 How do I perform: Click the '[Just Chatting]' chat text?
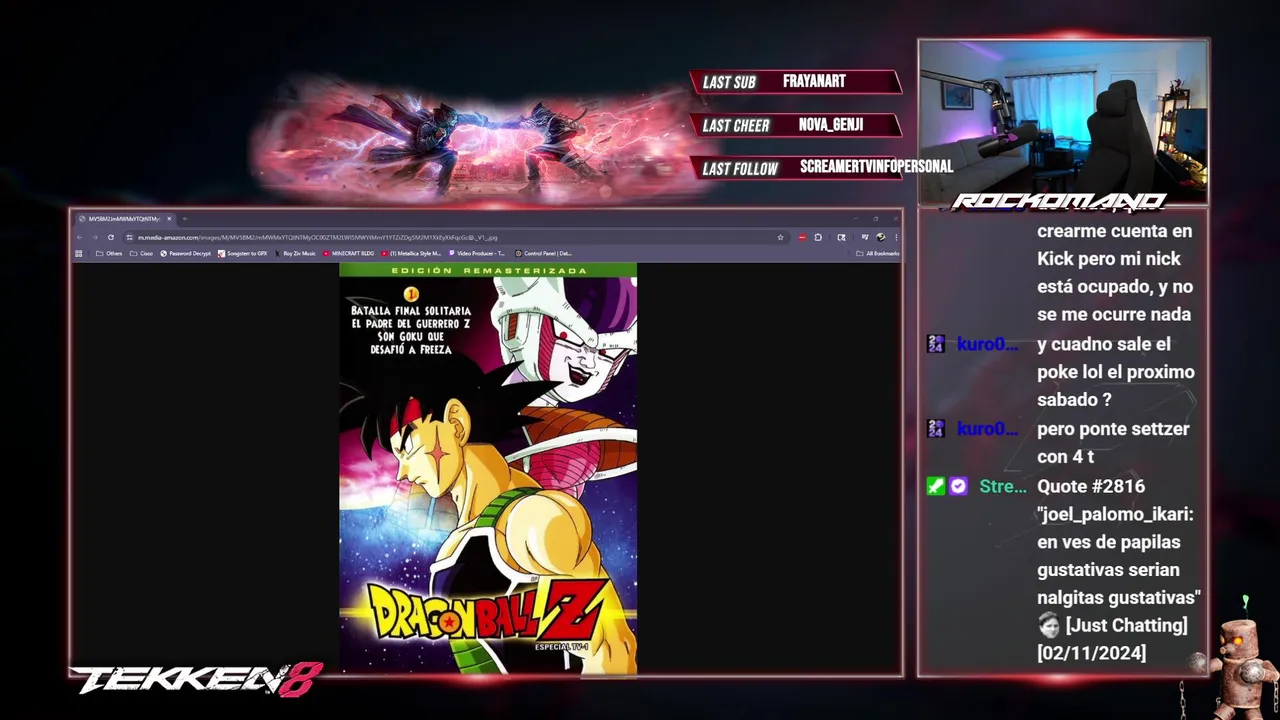pos(1126,626)
